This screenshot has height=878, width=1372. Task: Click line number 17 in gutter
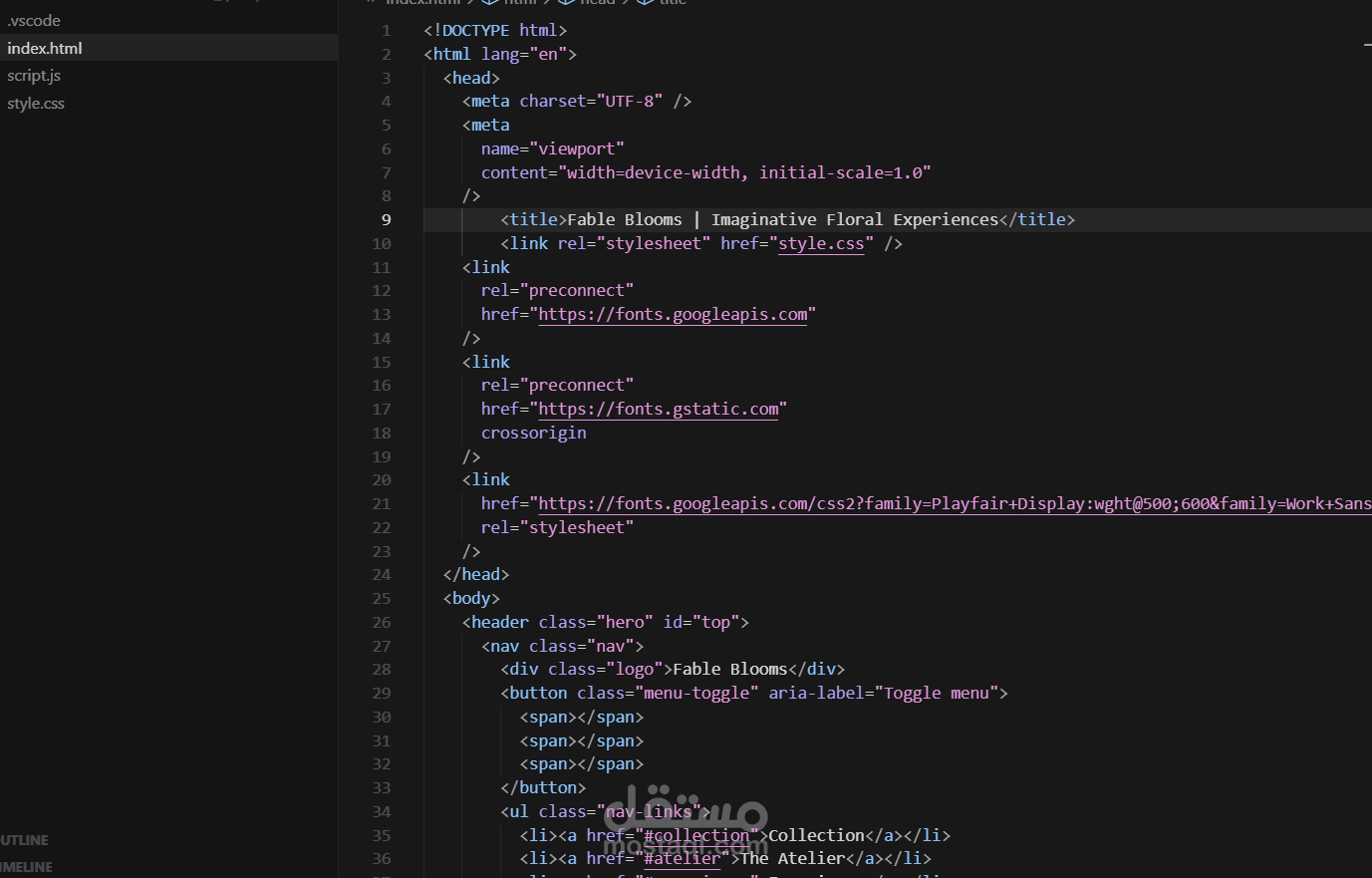pos(382,409)
